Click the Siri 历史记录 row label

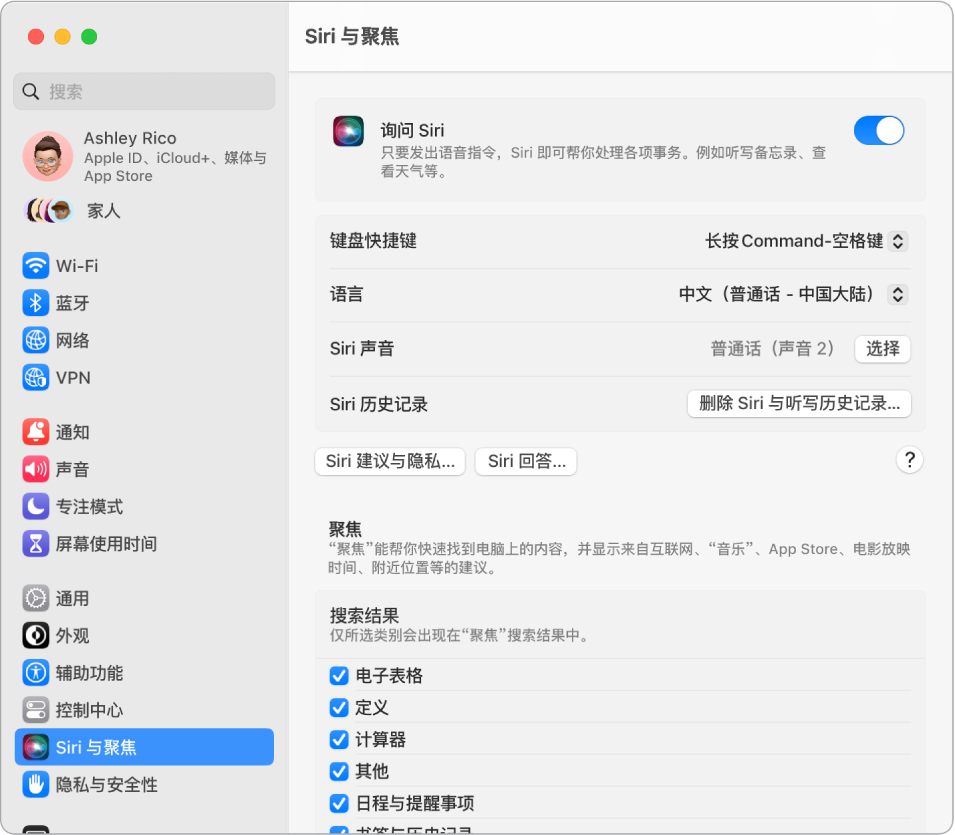379,404
